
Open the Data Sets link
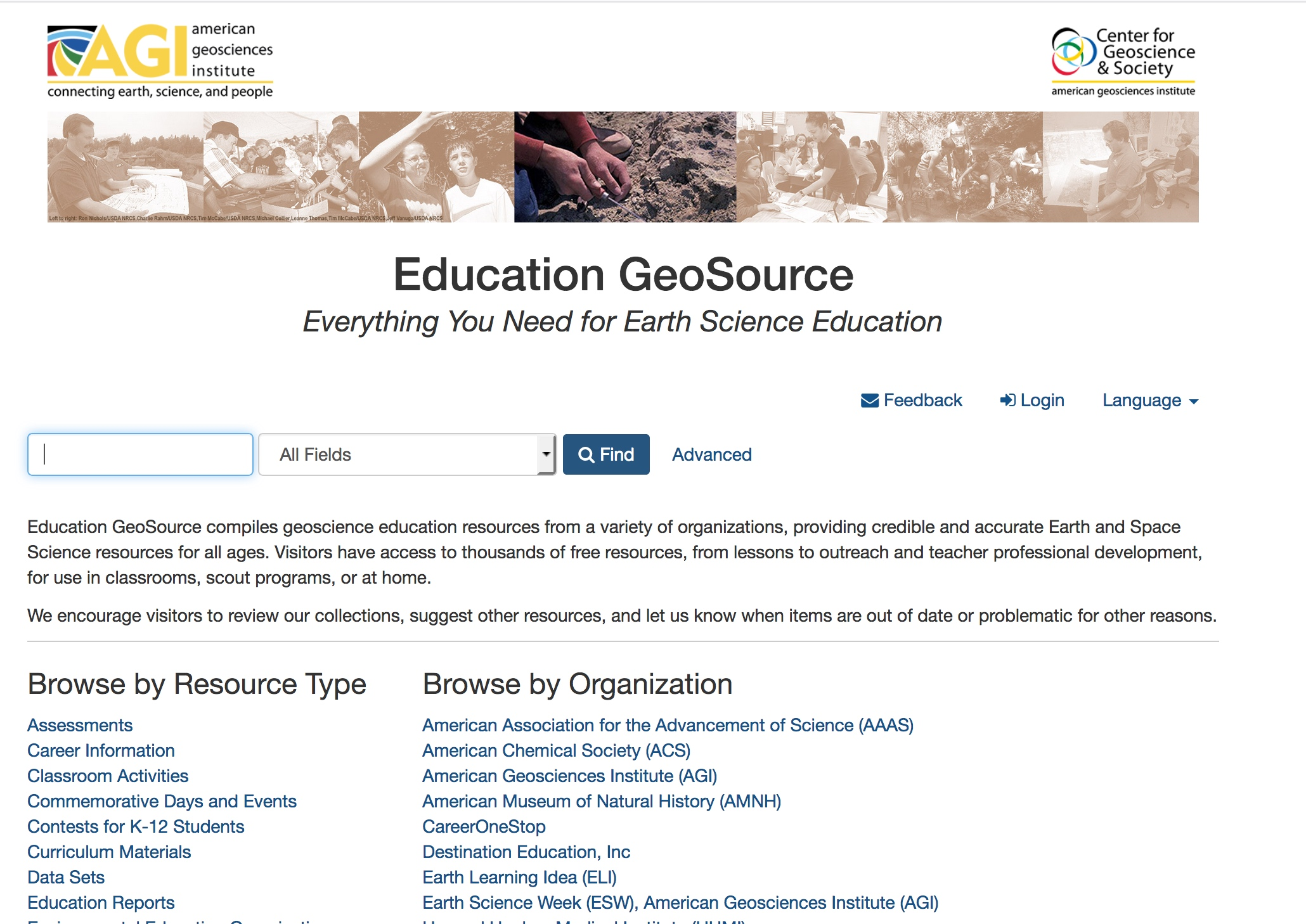click(x=66, y=877)
